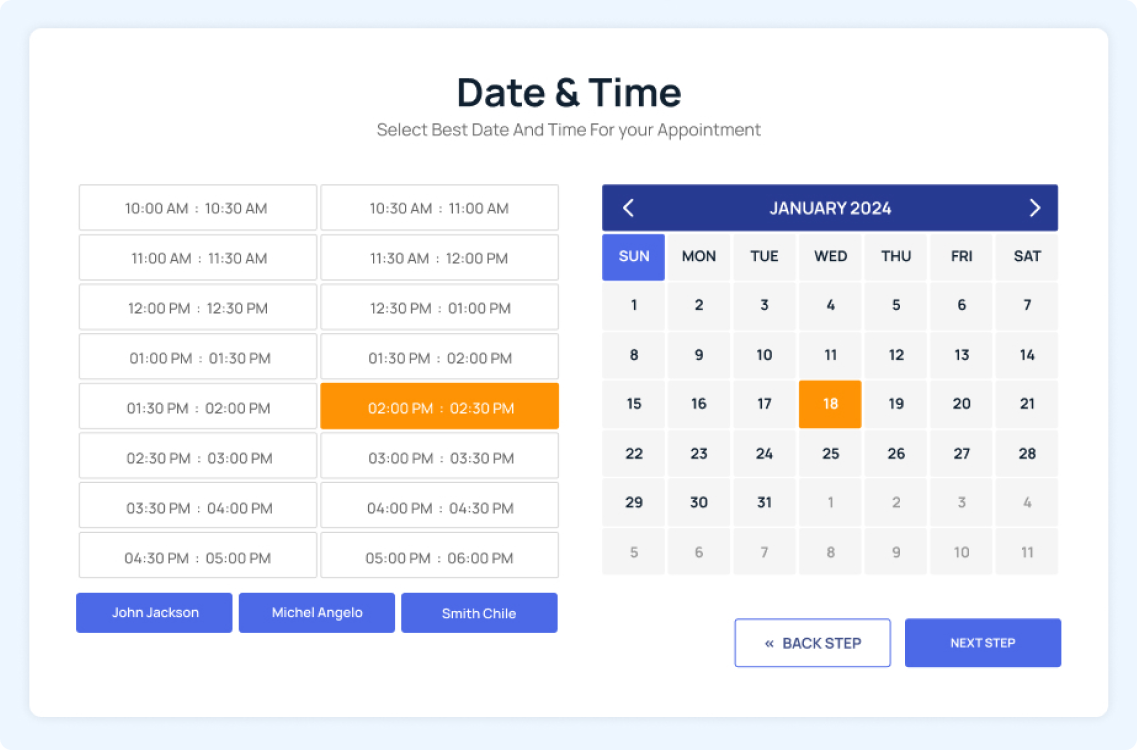
Task: Select January 1 in the calendar
Action: coord(633,306)
